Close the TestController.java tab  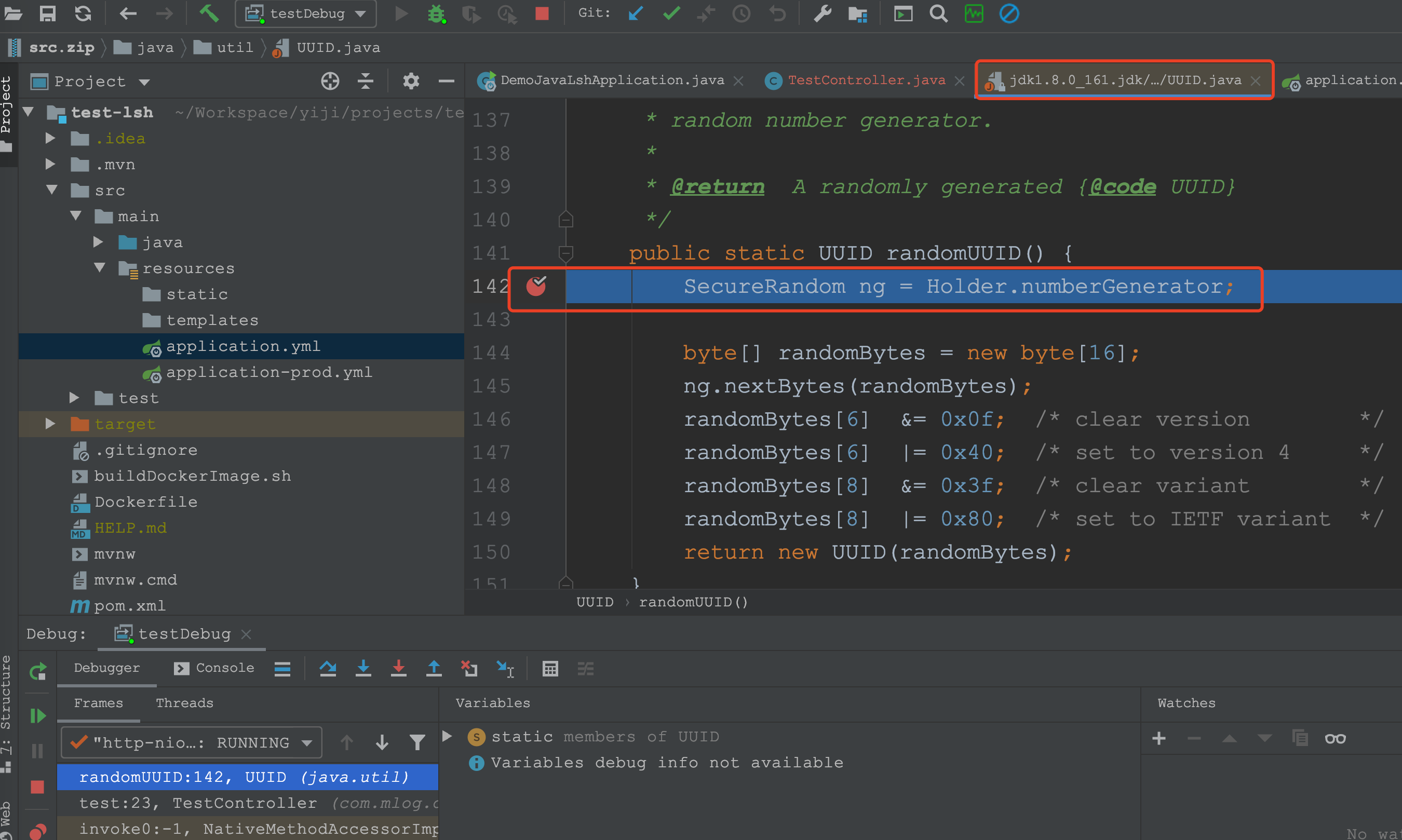tap(960, 81)
